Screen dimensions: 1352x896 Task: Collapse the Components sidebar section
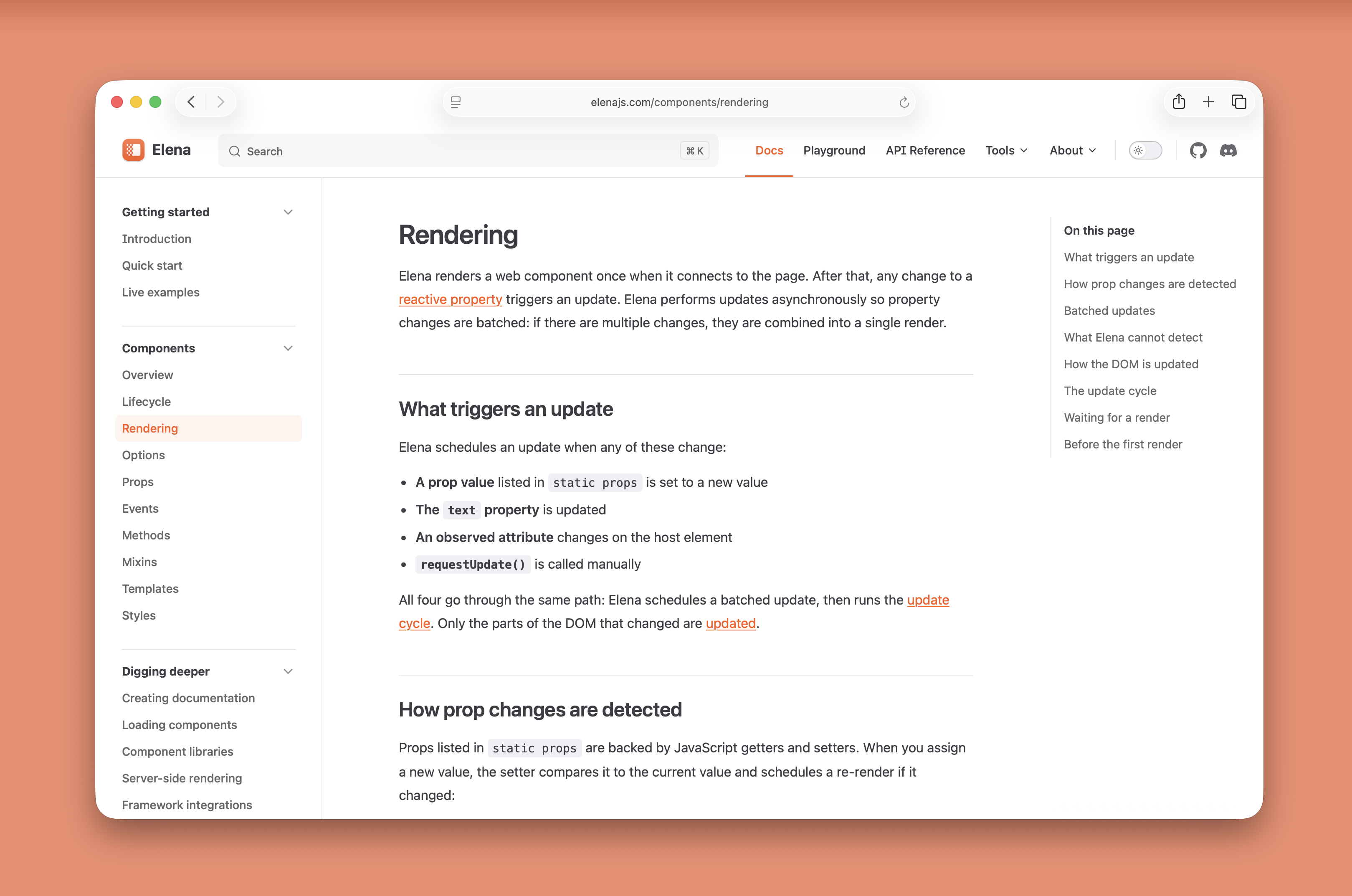[288, 348]
